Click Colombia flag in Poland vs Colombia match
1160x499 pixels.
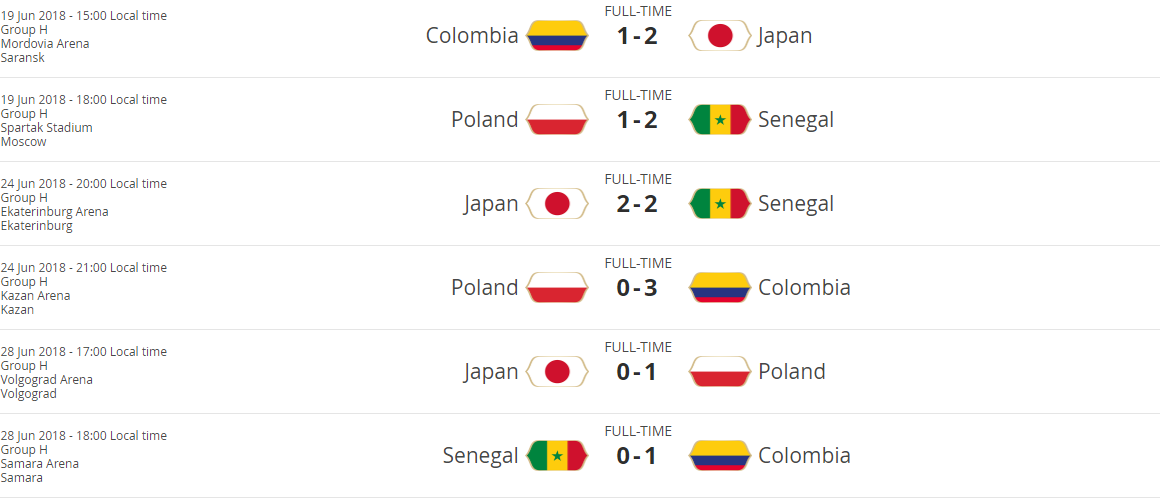[x=720, y=288]
